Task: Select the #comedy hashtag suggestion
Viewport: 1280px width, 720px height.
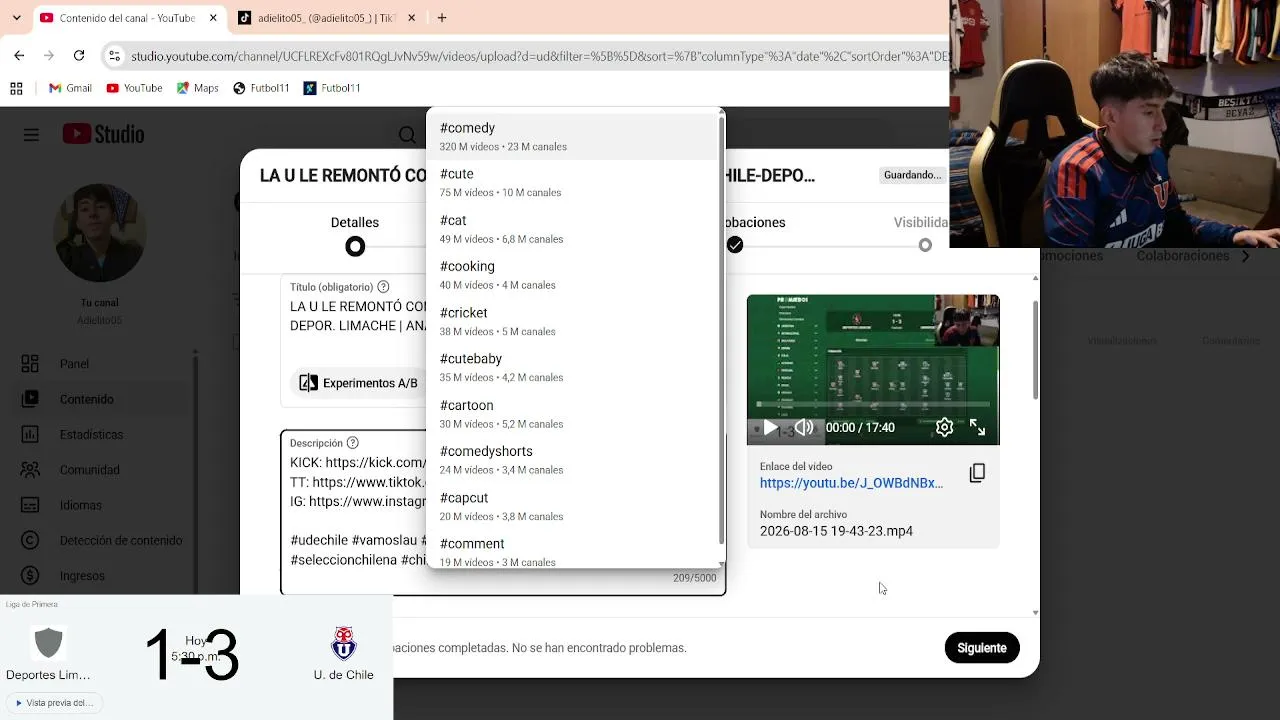Action: (x=573, y=137)
